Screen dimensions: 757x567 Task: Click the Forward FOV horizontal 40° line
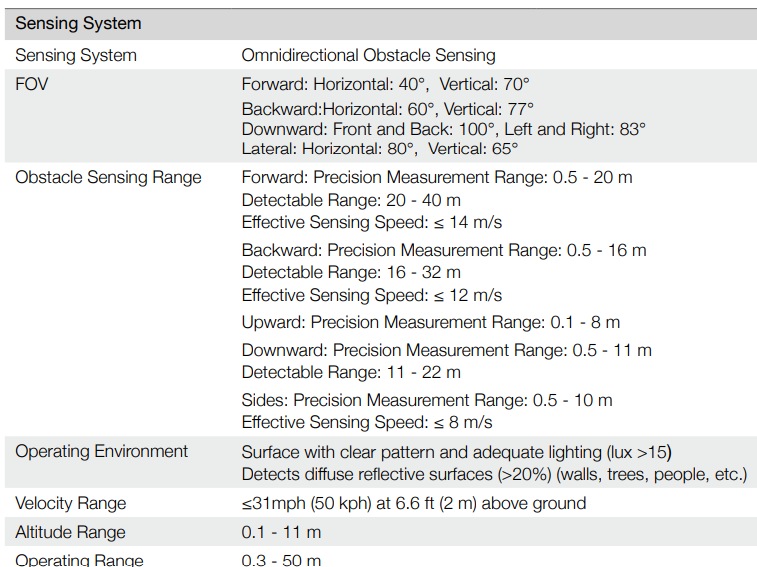pos(385,84)
